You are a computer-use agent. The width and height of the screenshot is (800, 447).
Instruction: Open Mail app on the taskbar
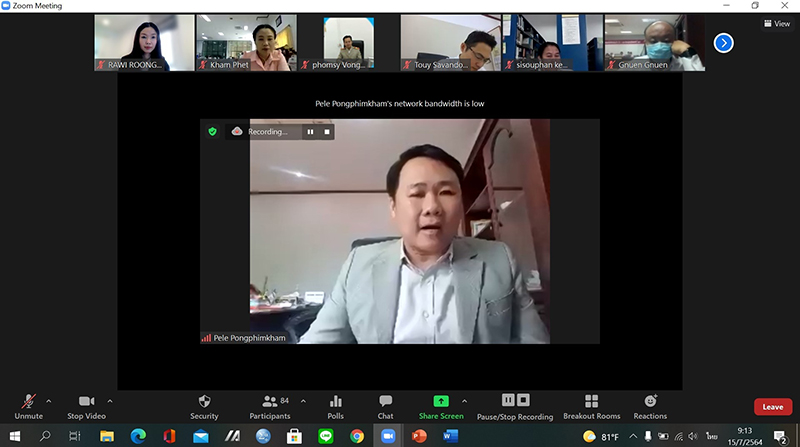(x=201, y=436)
